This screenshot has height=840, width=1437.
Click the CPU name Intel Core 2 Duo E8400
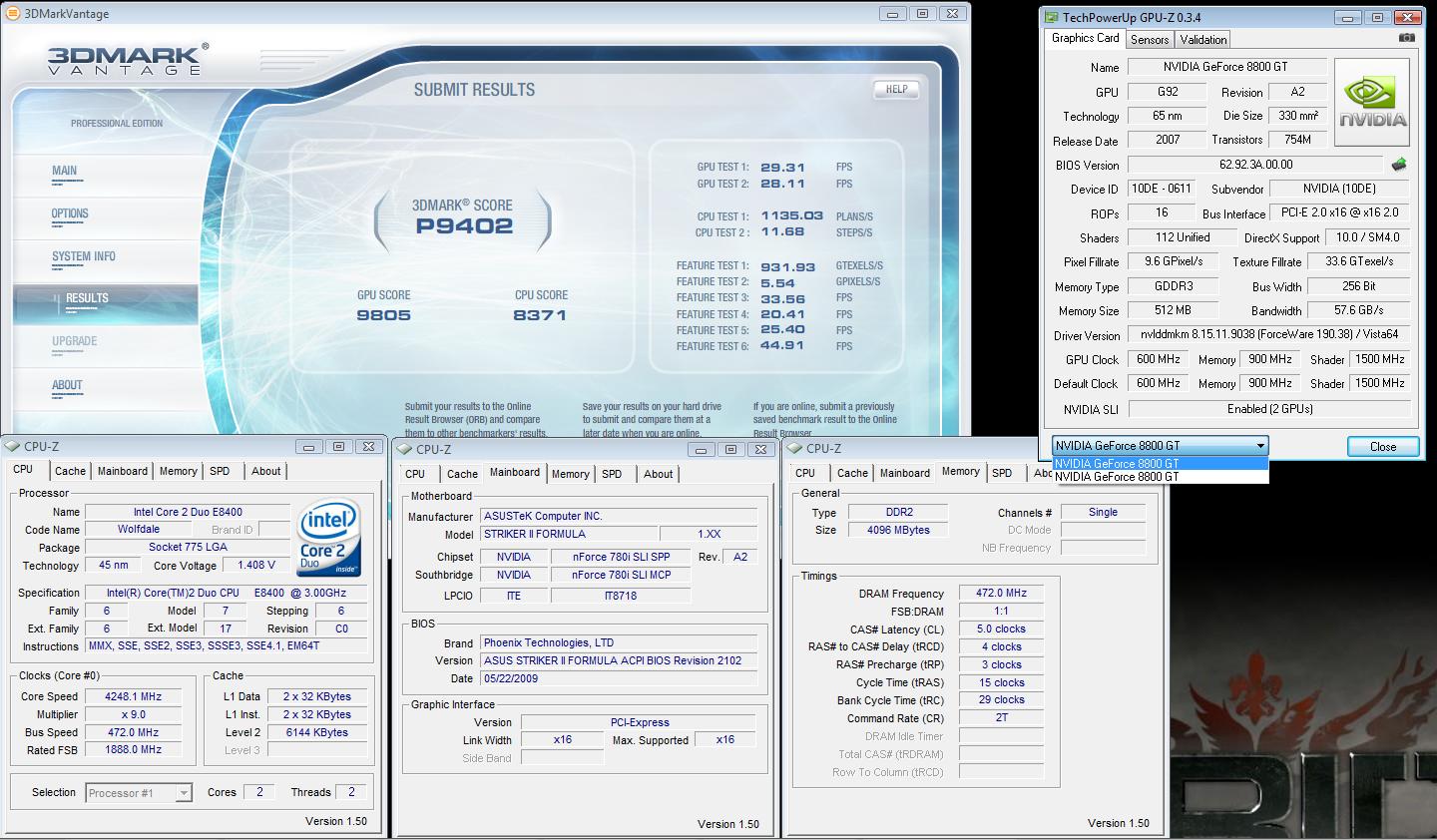point(188,512)
